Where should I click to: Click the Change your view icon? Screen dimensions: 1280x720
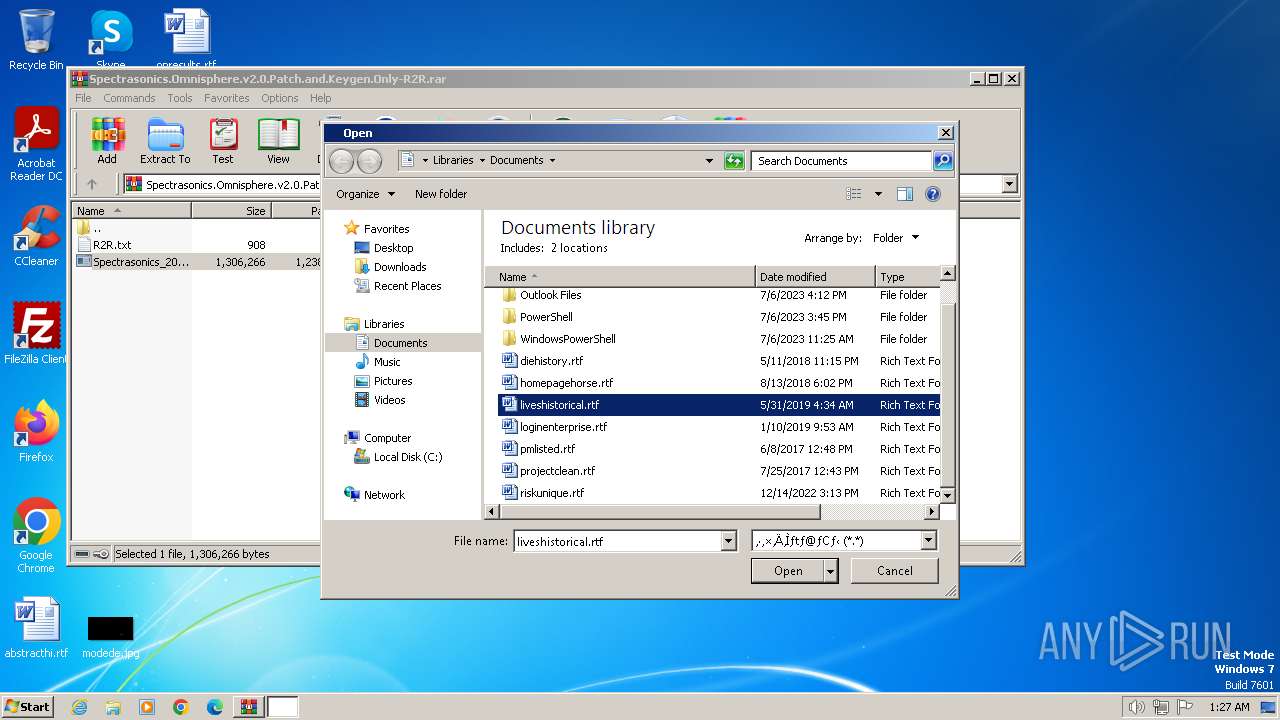coord(854,194)
